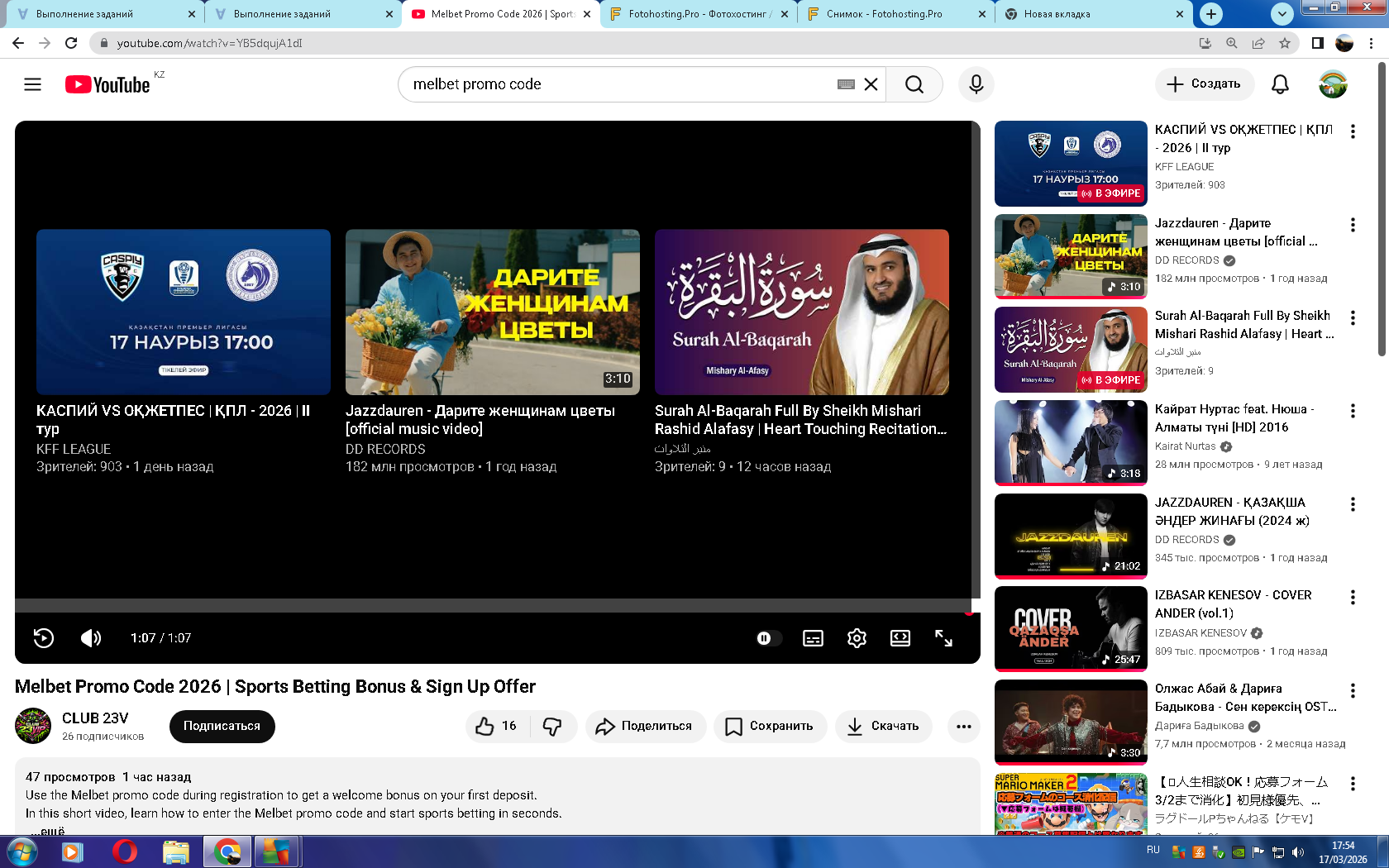The width and height of the screenshot is (1389, 868).
Task: Open the browser zoom icon in address bar
Action: [x=1232, y=43]
